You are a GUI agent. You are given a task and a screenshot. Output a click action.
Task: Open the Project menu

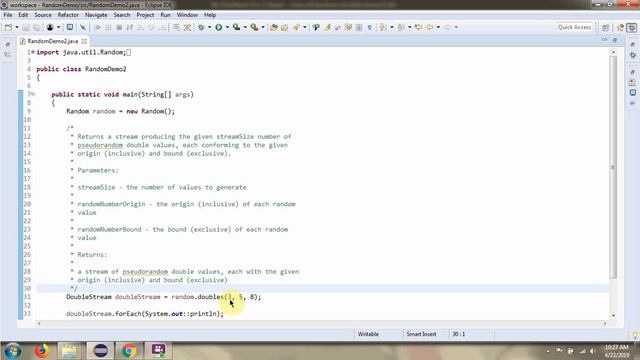click(145, 15)
